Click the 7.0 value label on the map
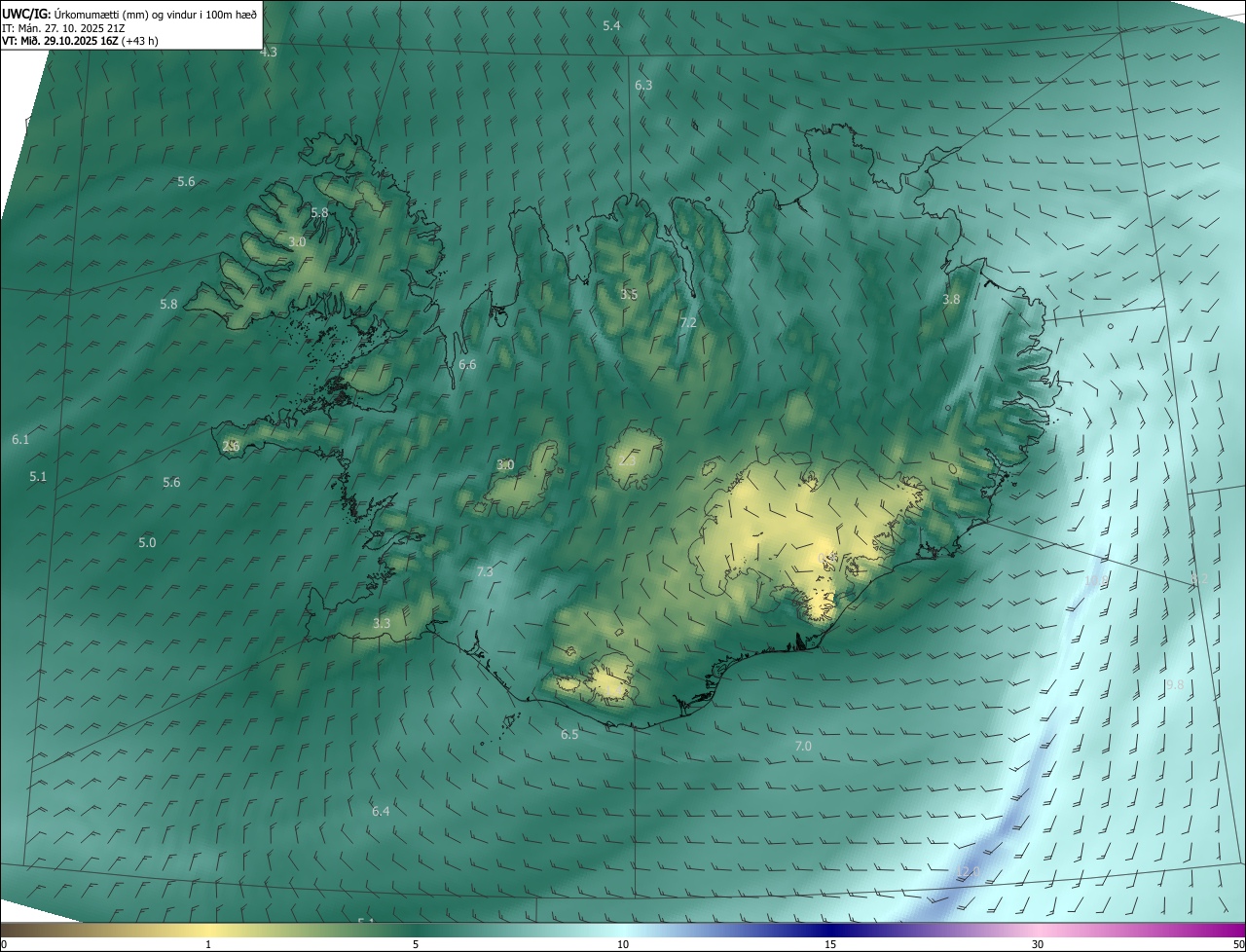Viewport: 1246px width, 952px height. click(803, 746)
